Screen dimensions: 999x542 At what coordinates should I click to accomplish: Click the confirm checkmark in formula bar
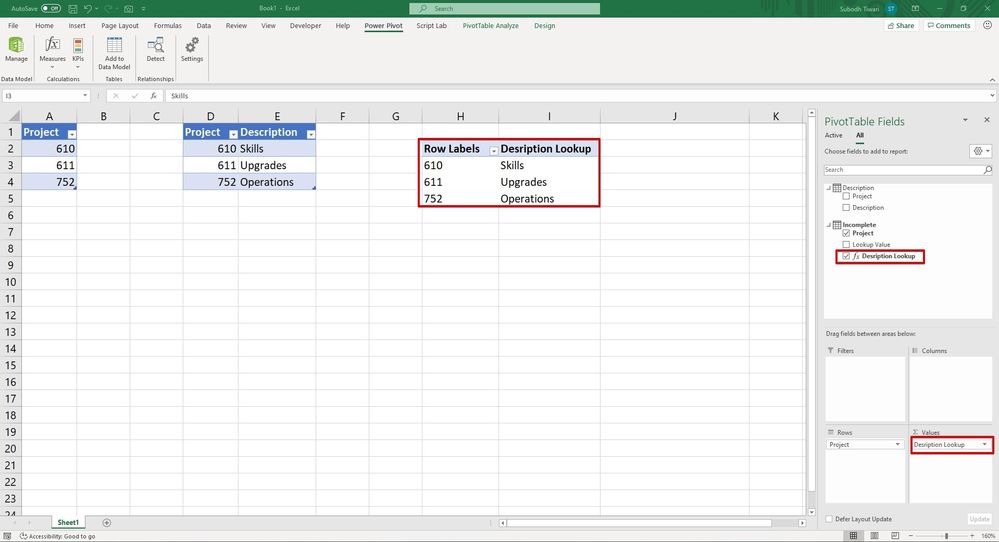(x=134, y=96)
